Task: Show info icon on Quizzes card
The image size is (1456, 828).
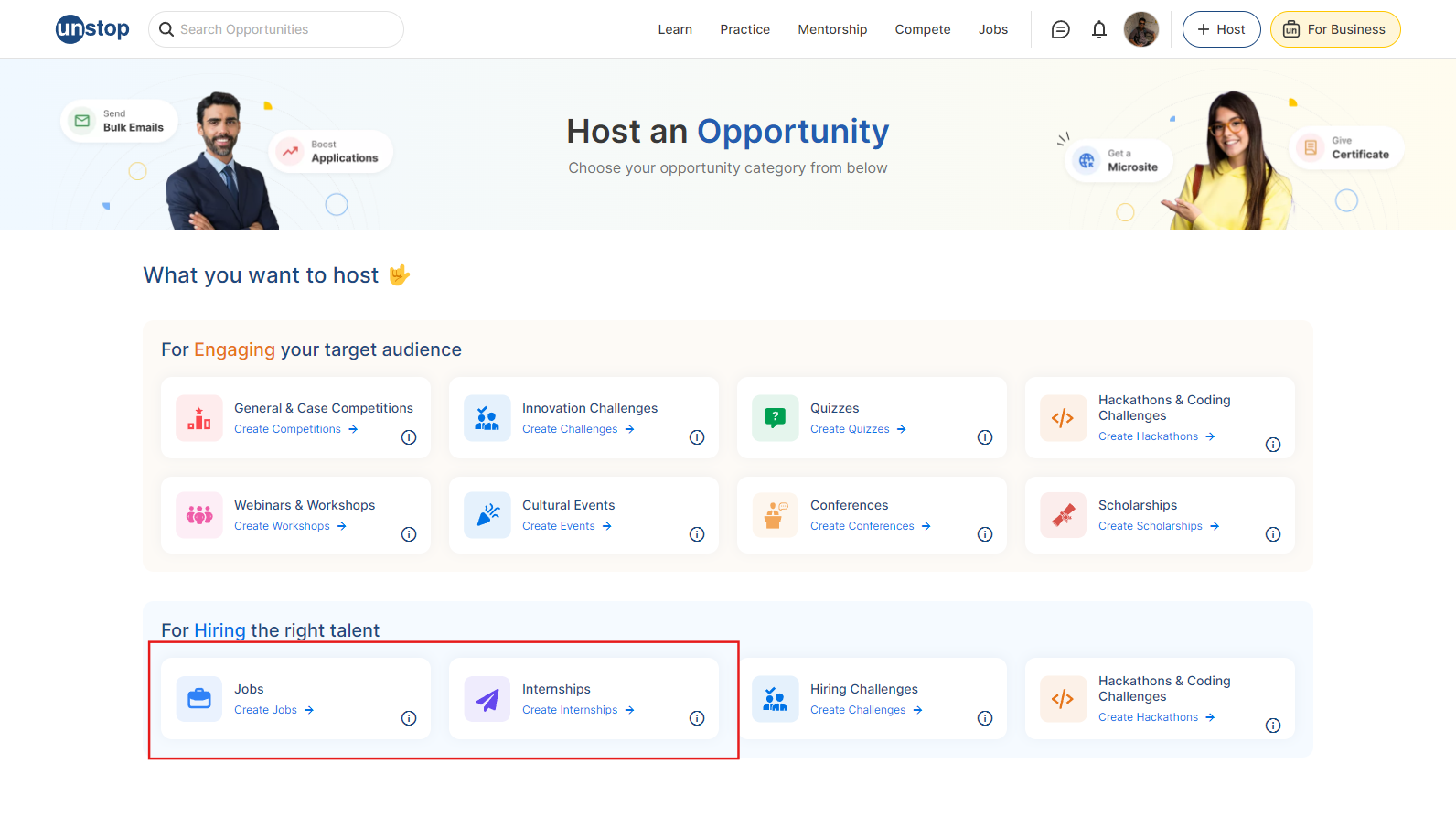Action: (x=985, y=437)
